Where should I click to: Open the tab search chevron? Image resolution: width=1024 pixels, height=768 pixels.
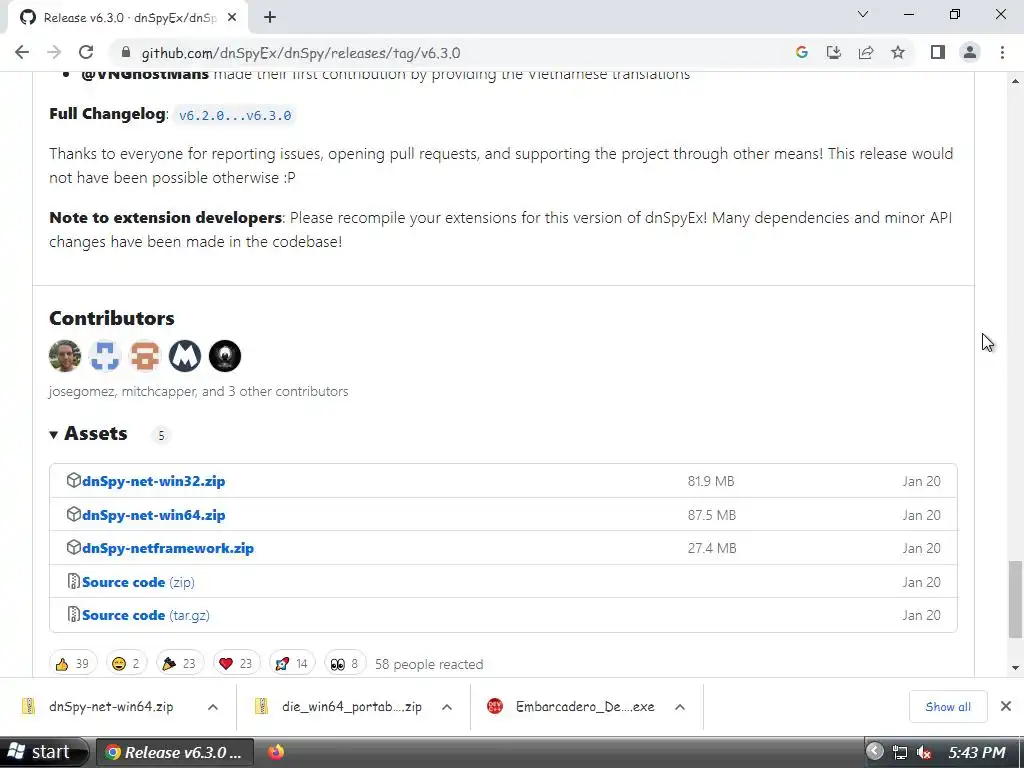(x=863, y=14)
